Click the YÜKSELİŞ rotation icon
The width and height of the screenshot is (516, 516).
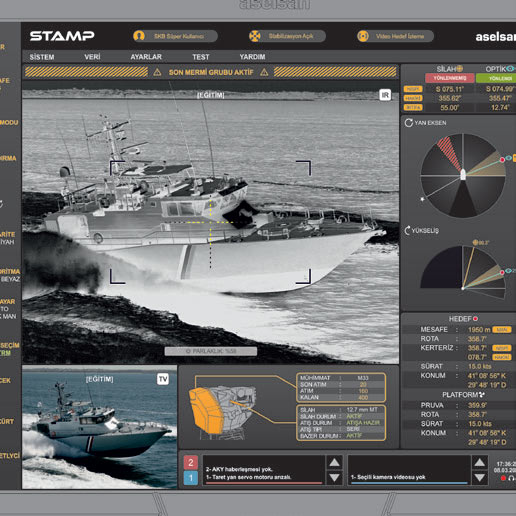tap(407, 230)
